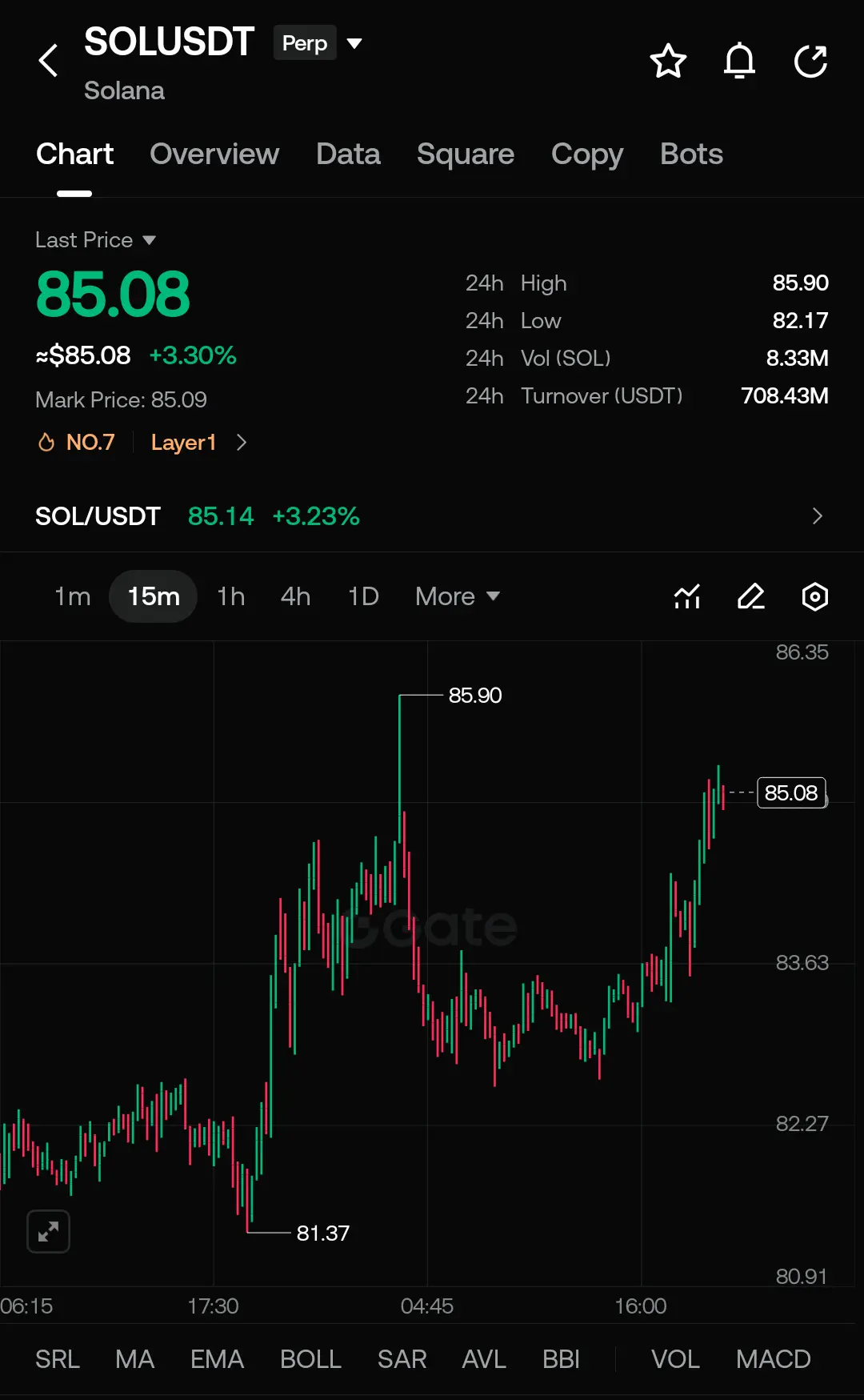Toggle the MA indicator
The height and width of the screenshot is (1400, 864).
click(x=134, y=1359)
